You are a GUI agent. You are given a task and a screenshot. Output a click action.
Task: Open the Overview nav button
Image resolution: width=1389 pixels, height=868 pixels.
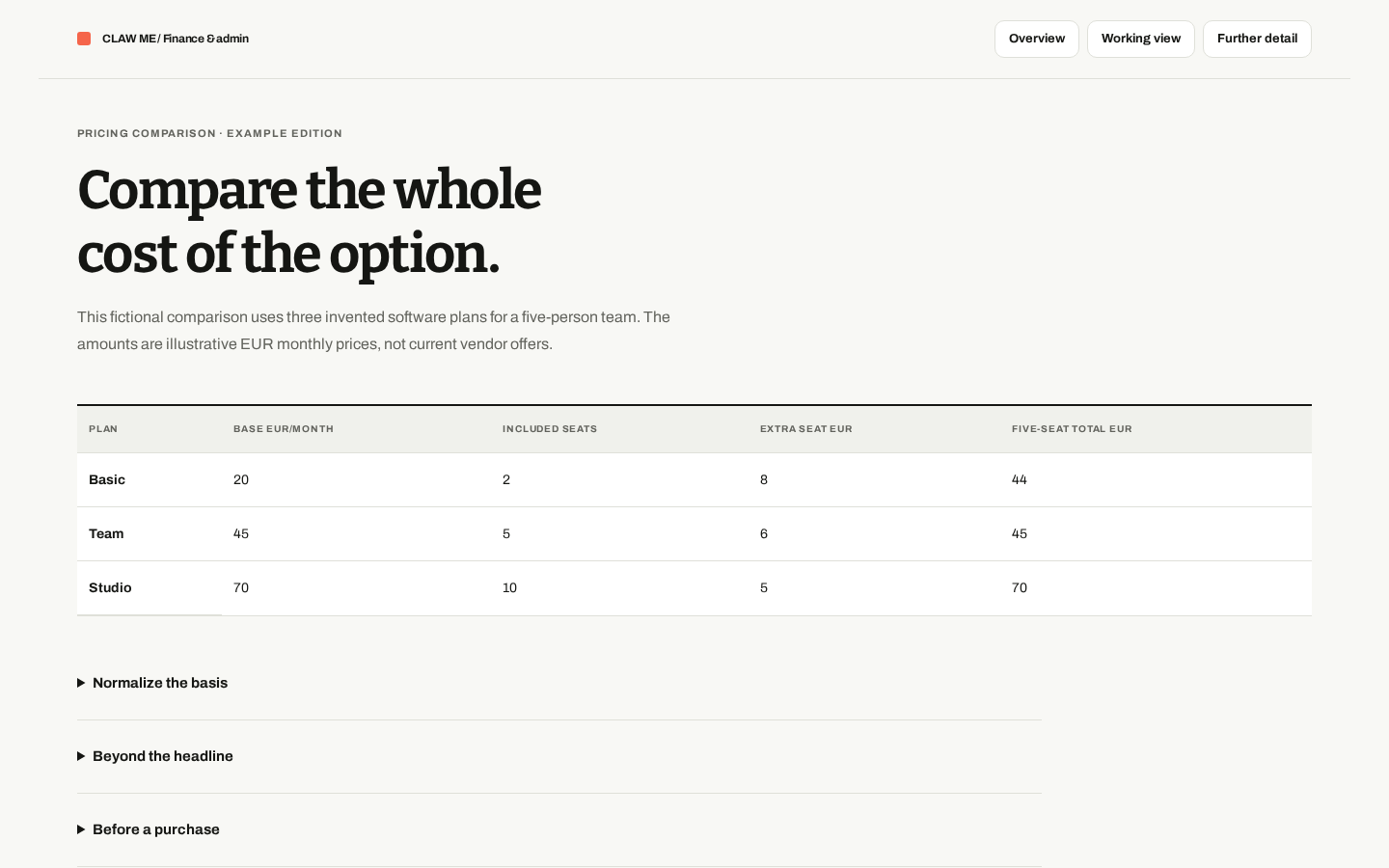click(1037, 39)
